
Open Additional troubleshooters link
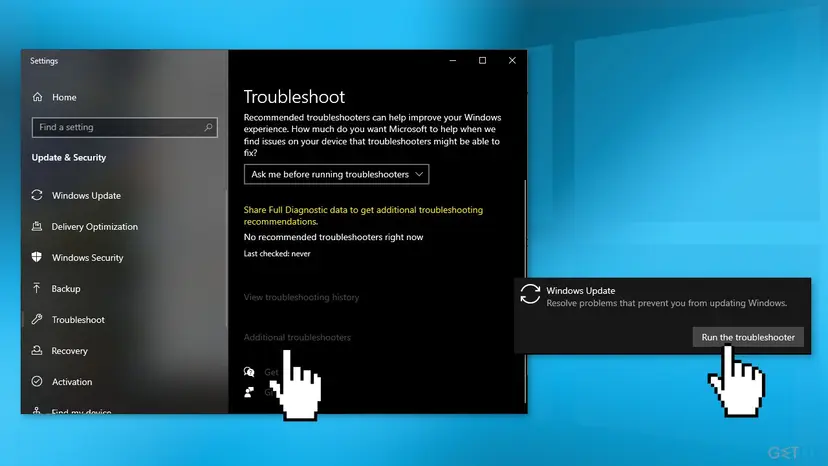coord(297,337)
